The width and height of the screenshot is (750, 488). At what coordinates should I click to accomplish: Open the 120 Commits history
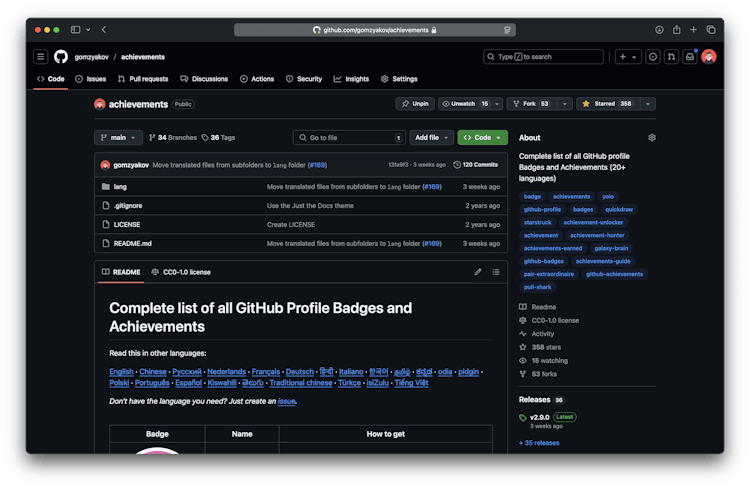475,165
